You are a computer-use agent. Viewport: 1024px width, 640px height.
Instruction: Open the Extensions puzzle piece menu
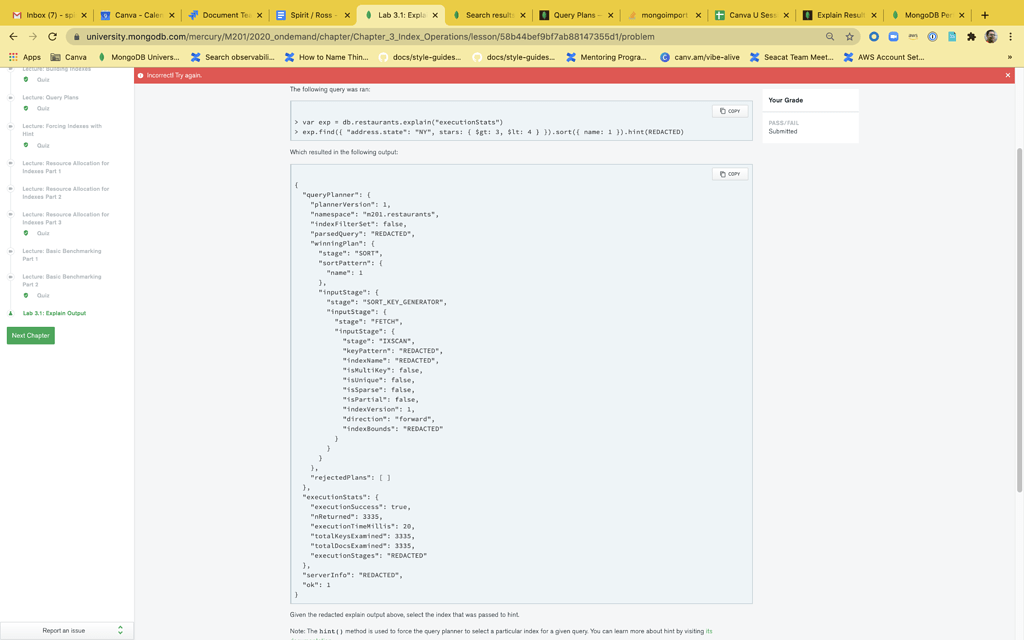point(971,37)
